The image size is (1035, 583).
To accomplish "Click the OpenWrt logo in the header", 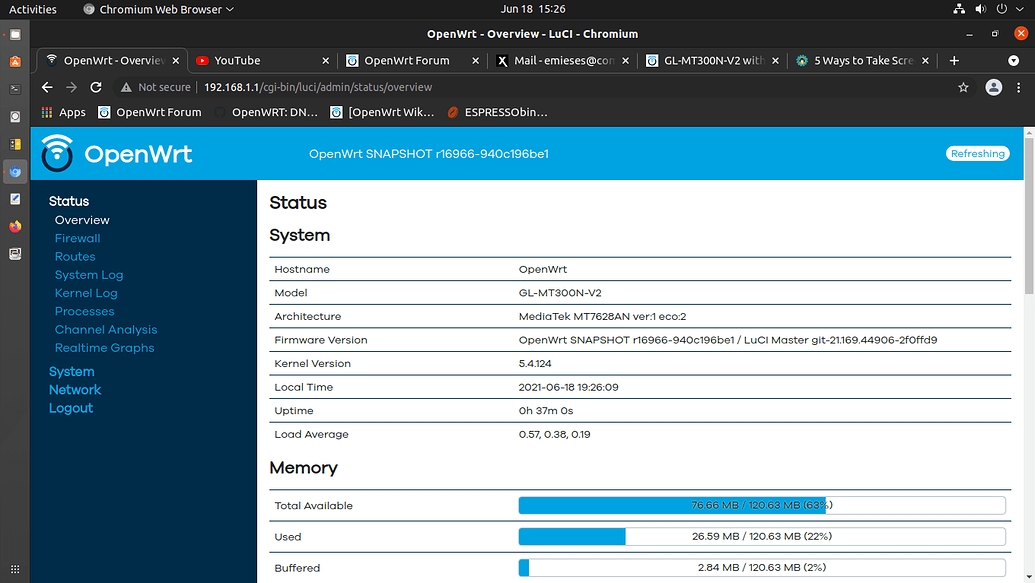I will tap(57, 153).
